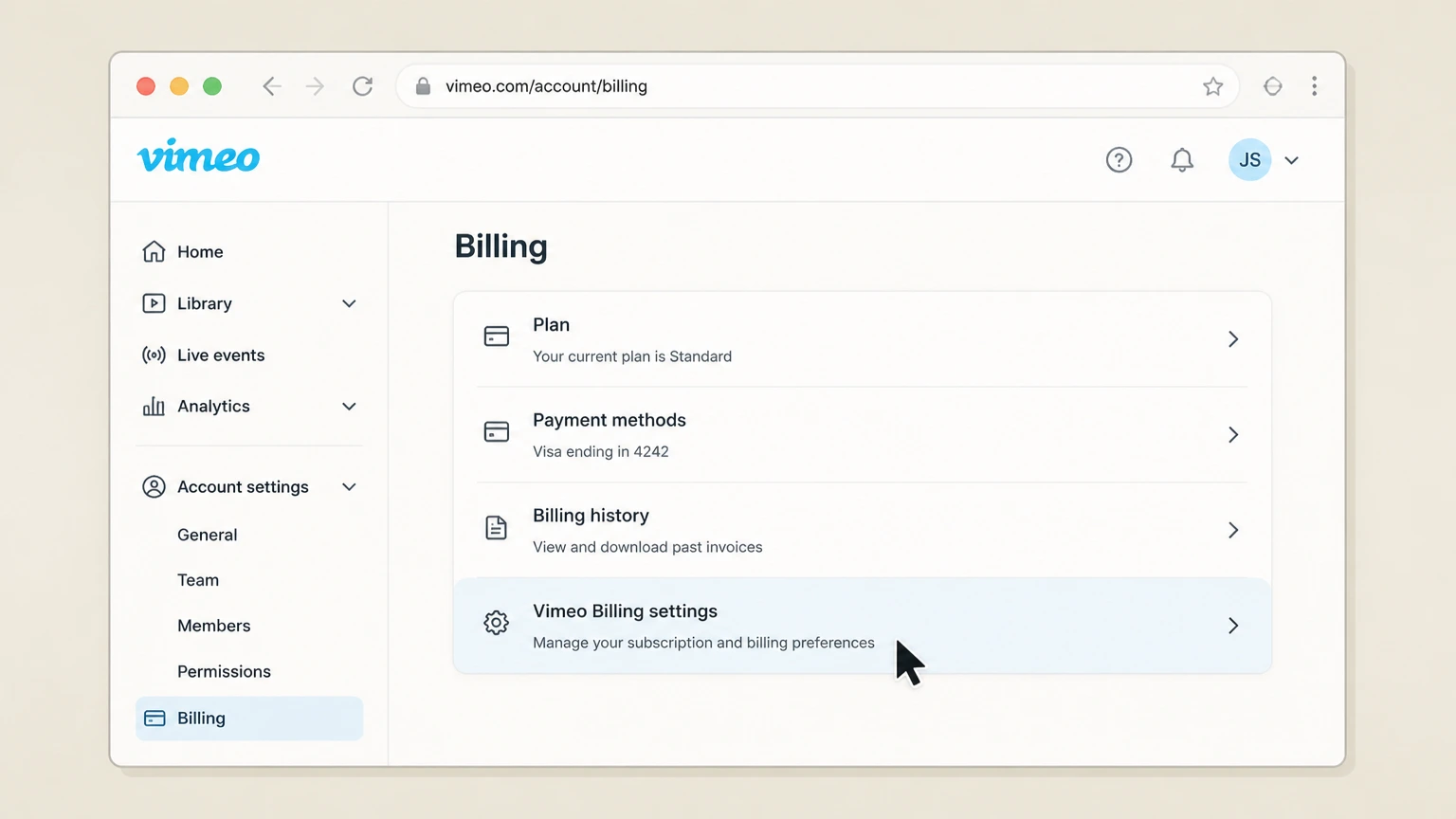Open Vimeo Billing settings
1456x819 pixels.
(862, 626)
